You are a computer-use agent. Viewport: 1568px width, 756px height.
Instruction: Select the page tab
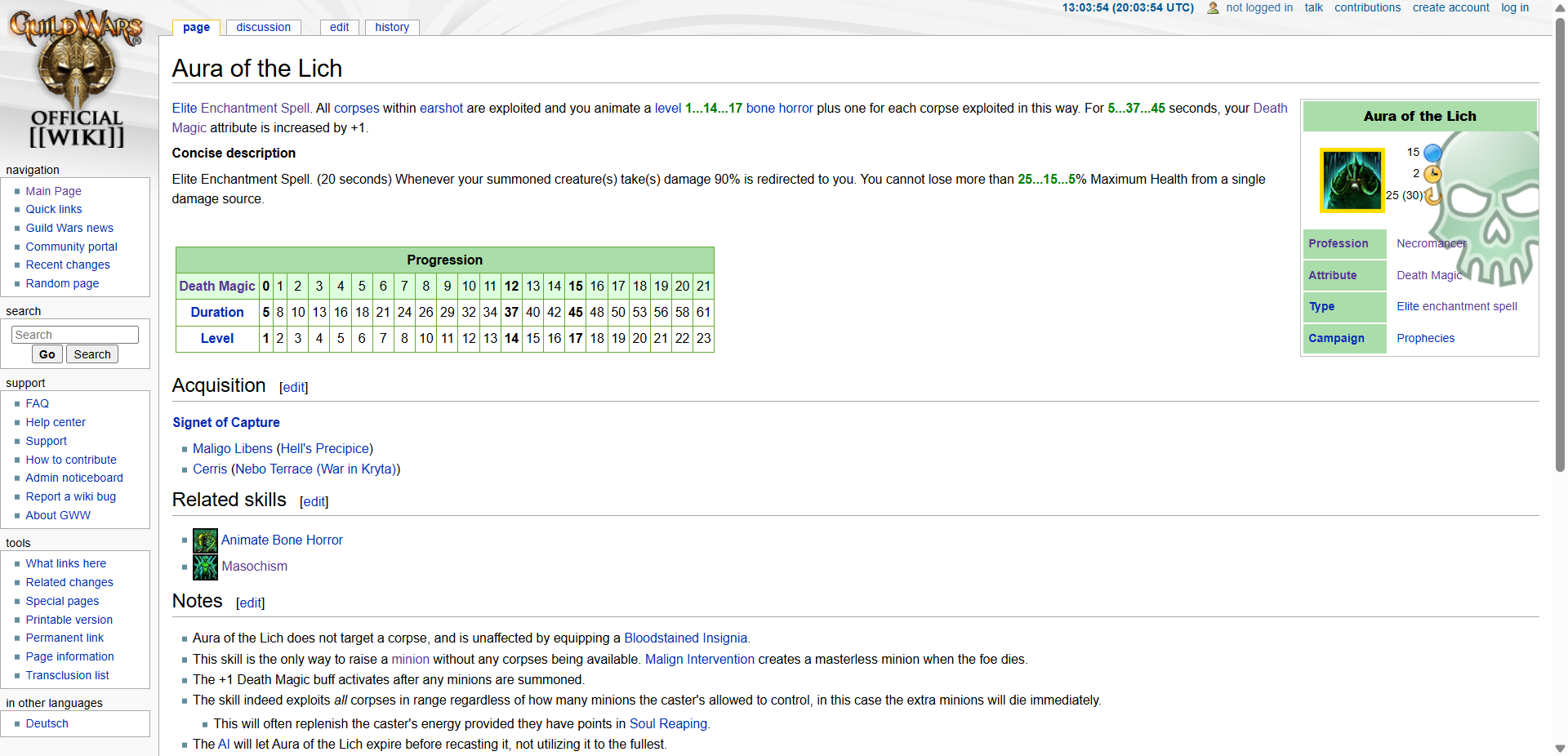click(196, 27)
